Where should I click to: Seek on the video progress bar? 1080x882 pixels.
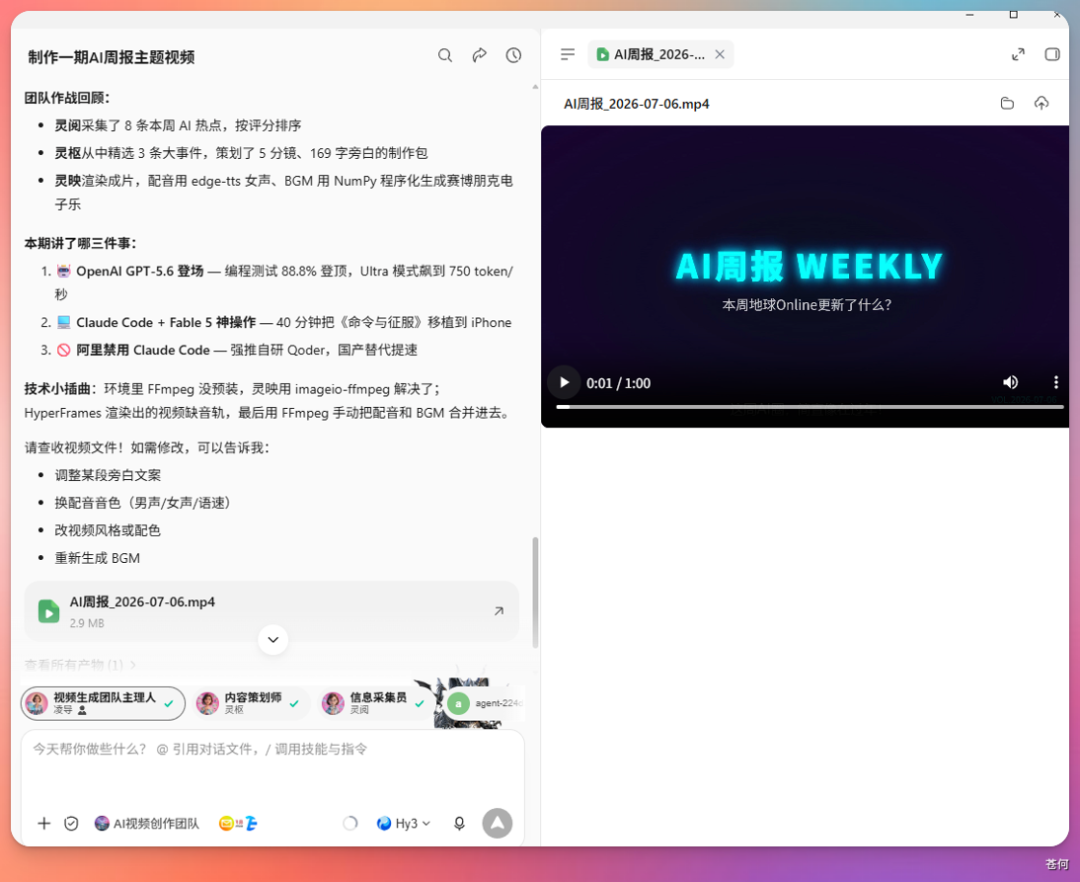(x=810, y=407)
